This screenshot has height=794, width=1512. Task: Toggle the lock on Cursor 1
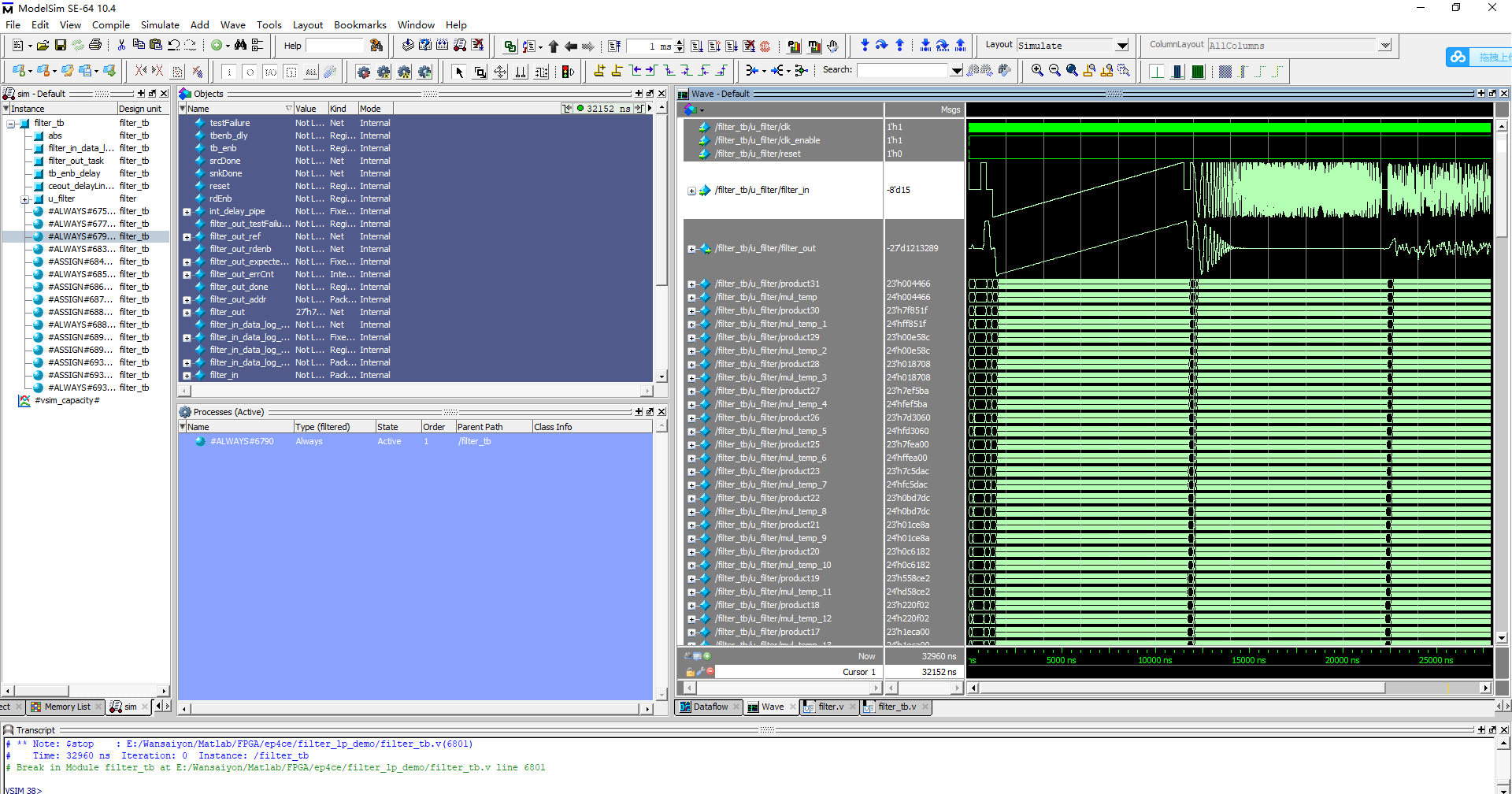click(690, 672)
